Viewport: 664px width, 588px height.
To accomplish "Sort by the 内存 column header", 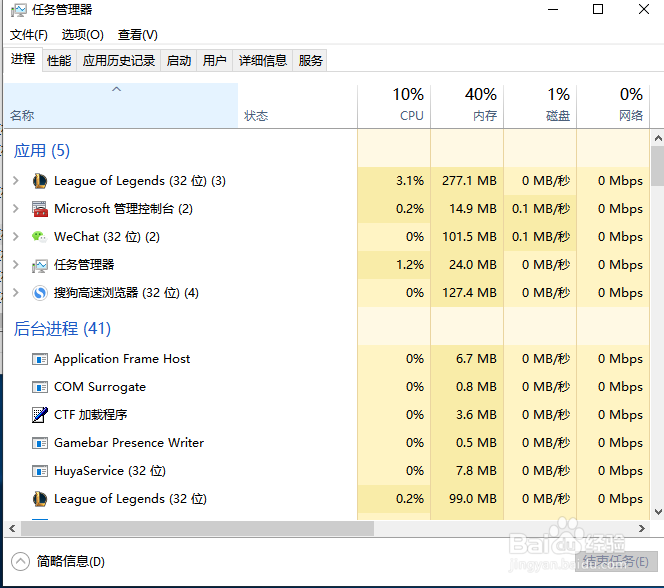I will point(467,105).
